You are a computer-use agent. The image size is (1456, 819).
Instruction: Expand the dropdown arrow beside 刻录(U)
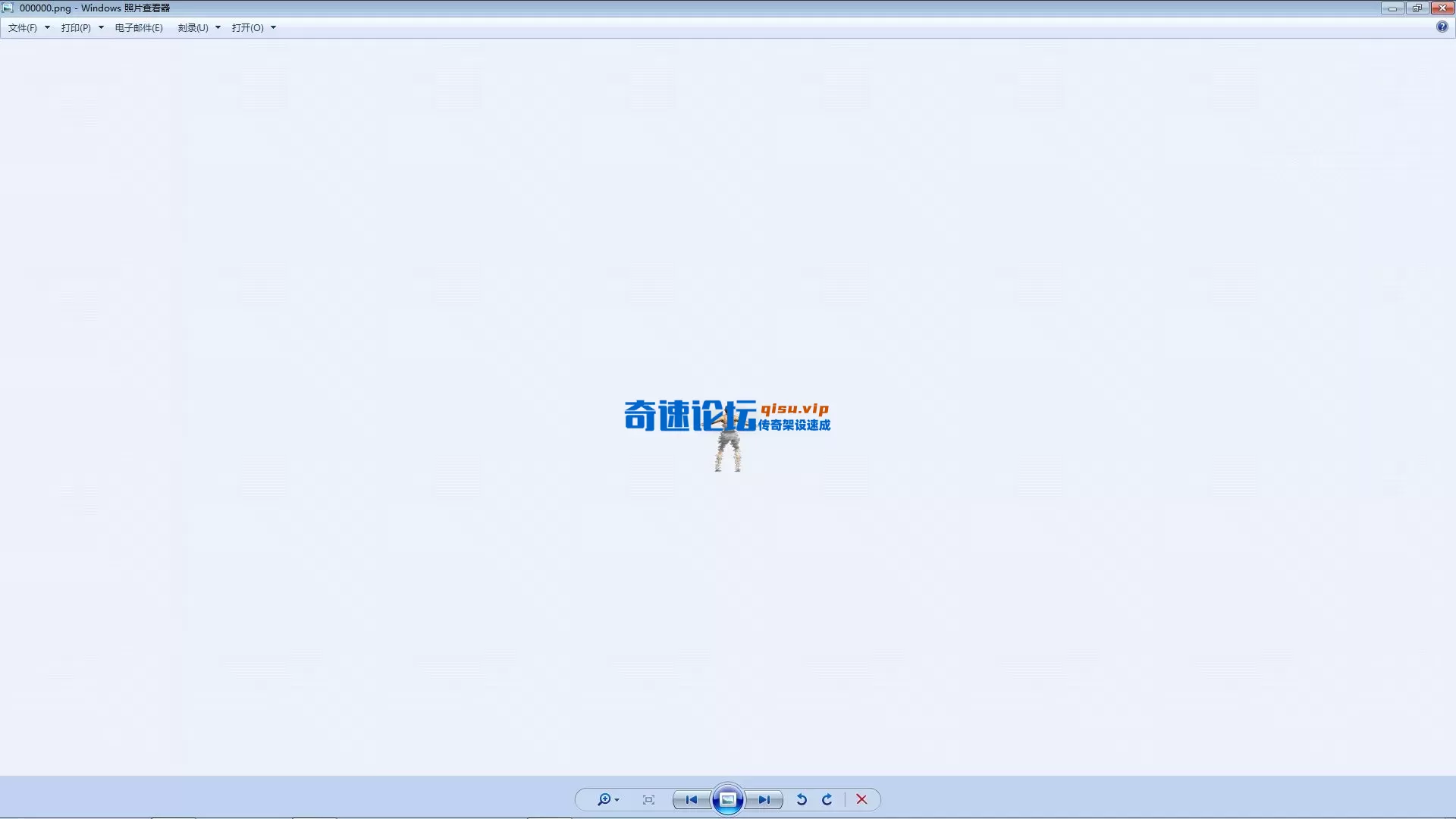[218, 27]
